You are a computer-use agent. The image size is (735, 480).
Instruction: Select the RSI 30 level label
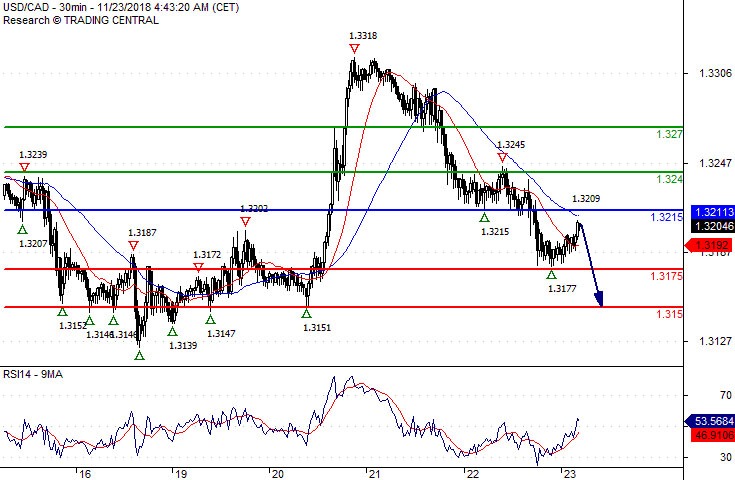pos(726,457)
